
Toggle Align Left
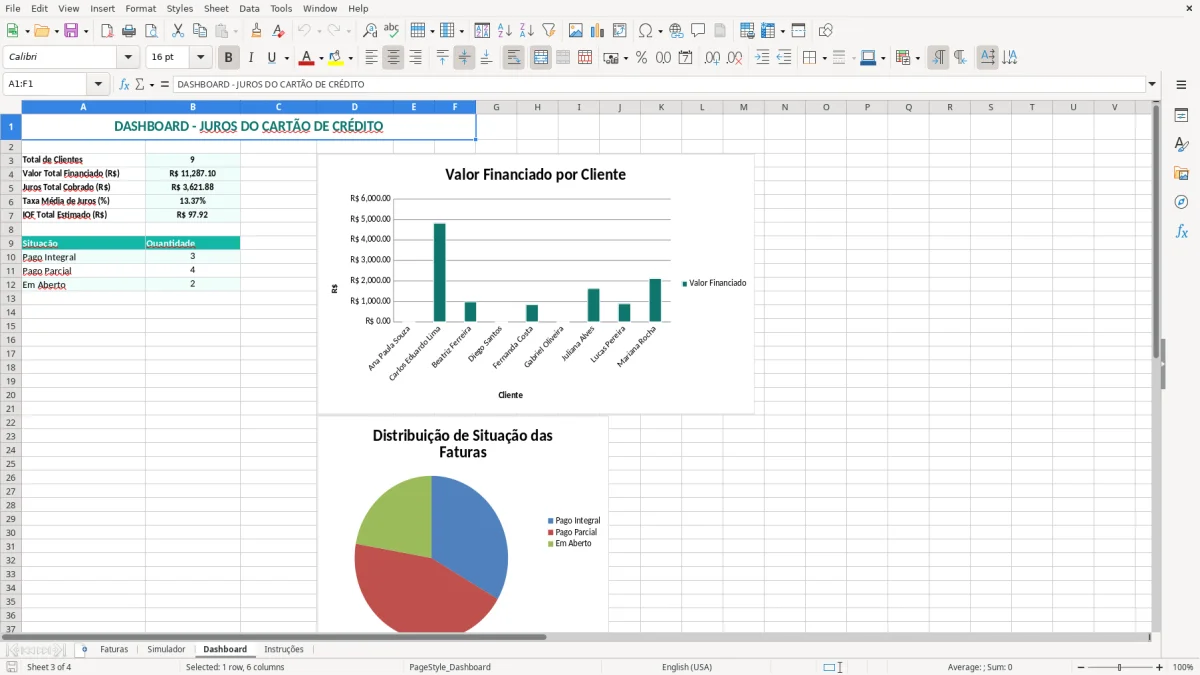371,58
